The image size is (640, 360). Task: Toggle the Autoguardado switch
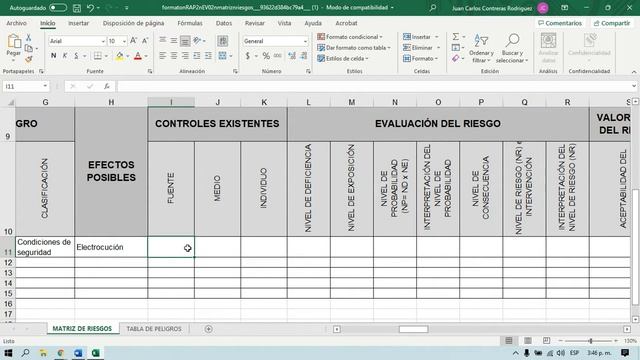tap(58, 8)
